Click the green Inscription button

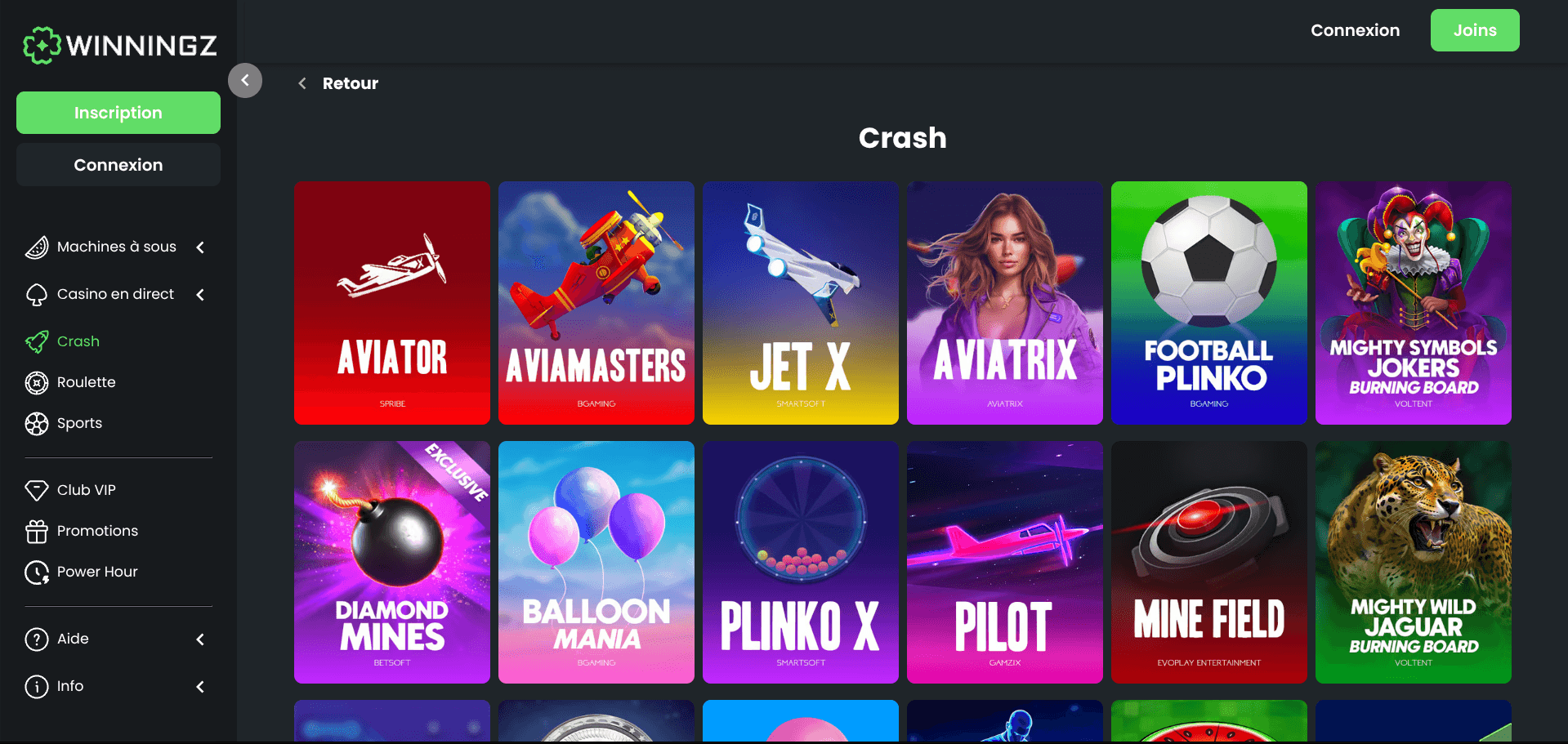point(118,113)
